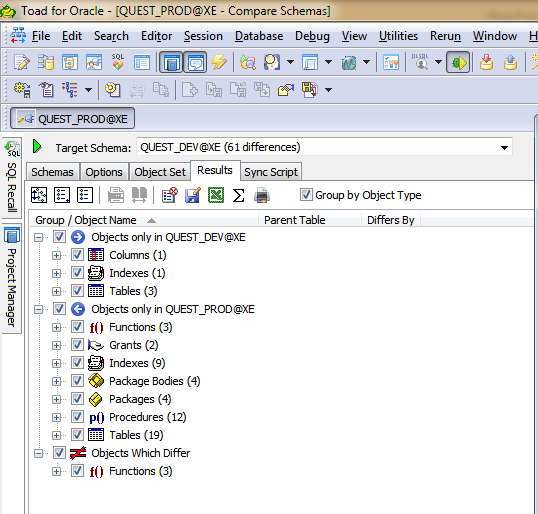The width and height of the screenshot is (538, 514).
Task: Uncheck the Grants (2) checkbox
Action: pyautogui.click(x=77, y=344)
